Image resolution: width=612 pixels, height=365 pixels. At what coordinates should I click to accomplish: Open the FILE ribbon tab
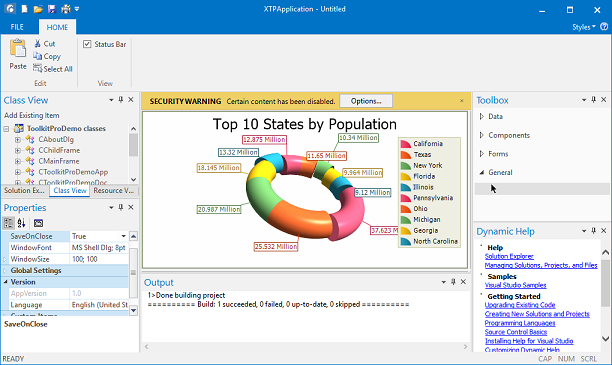17,27
